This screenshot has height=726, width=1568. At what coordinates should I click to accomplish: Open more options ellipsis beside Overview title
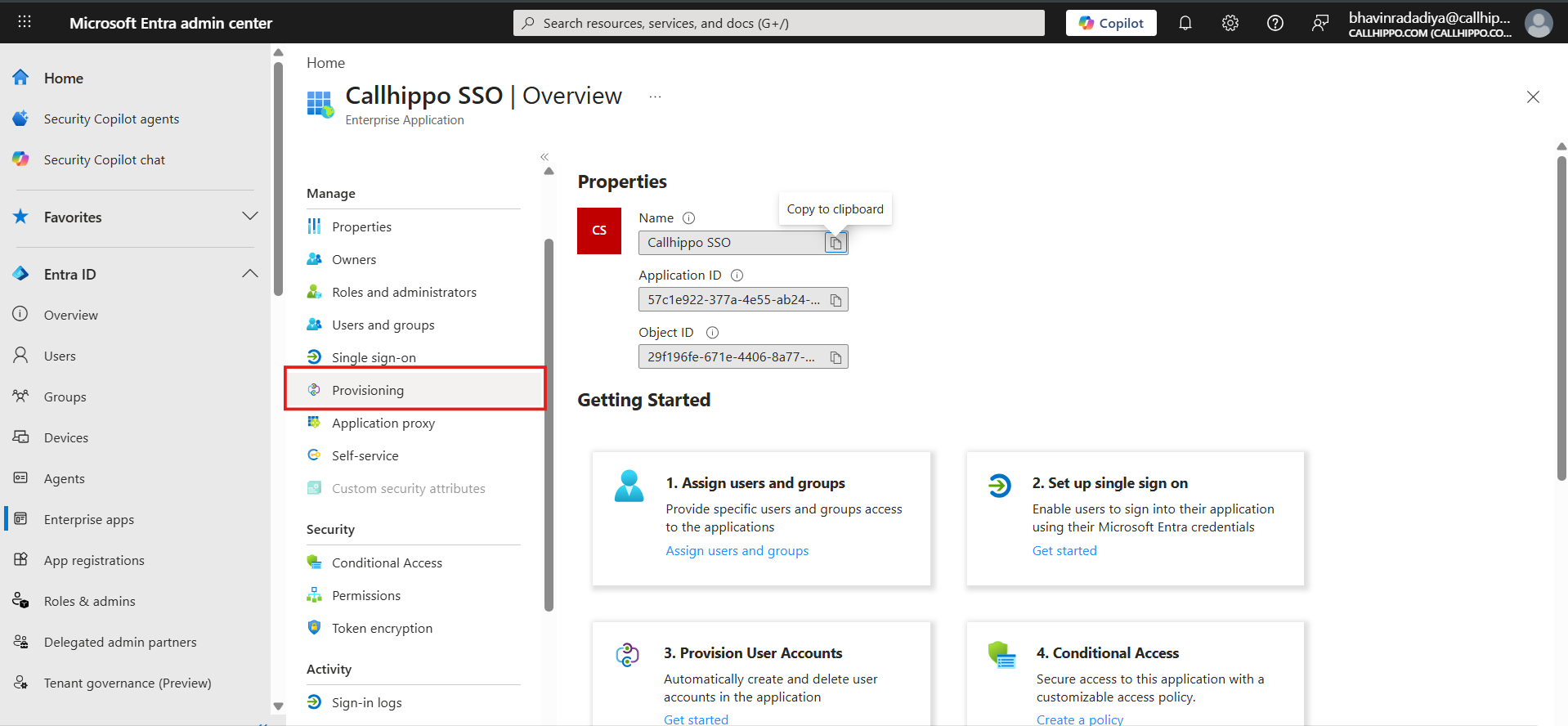coord(655,96)
